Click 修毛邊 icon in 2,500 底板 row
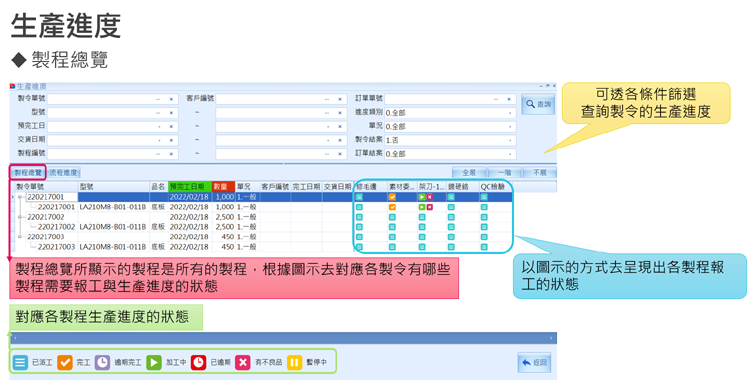Viewport: 750px width, 385px height. point(359,227)
